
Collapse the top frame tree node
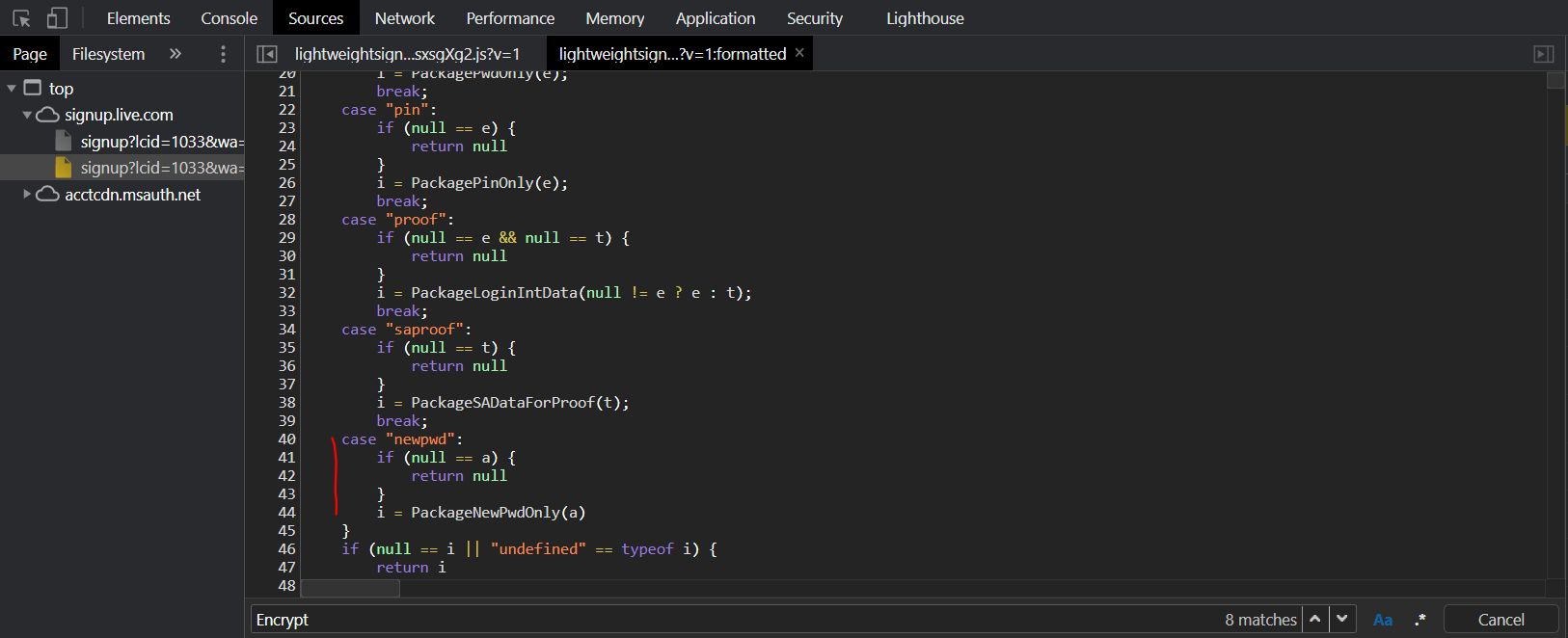click(x=12, y=89)
